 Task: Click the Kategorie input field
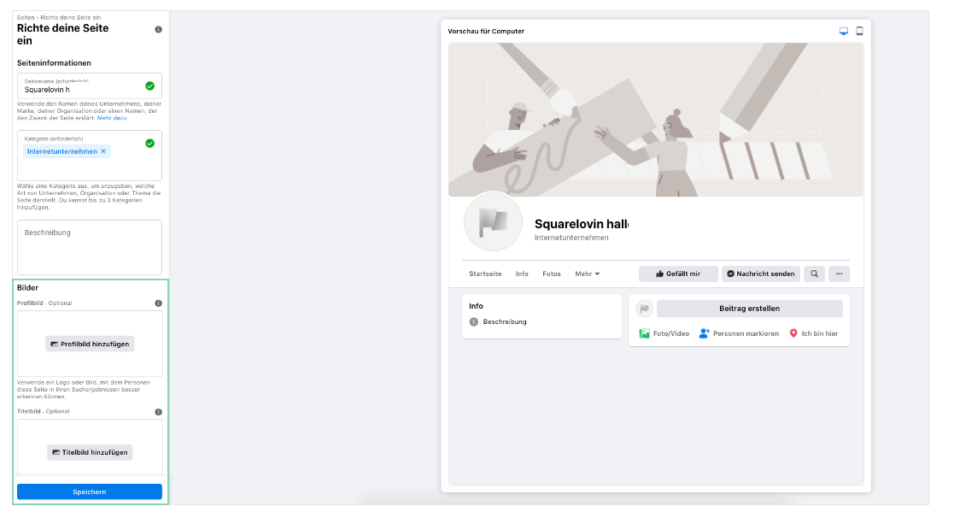[x=89, y=155]
